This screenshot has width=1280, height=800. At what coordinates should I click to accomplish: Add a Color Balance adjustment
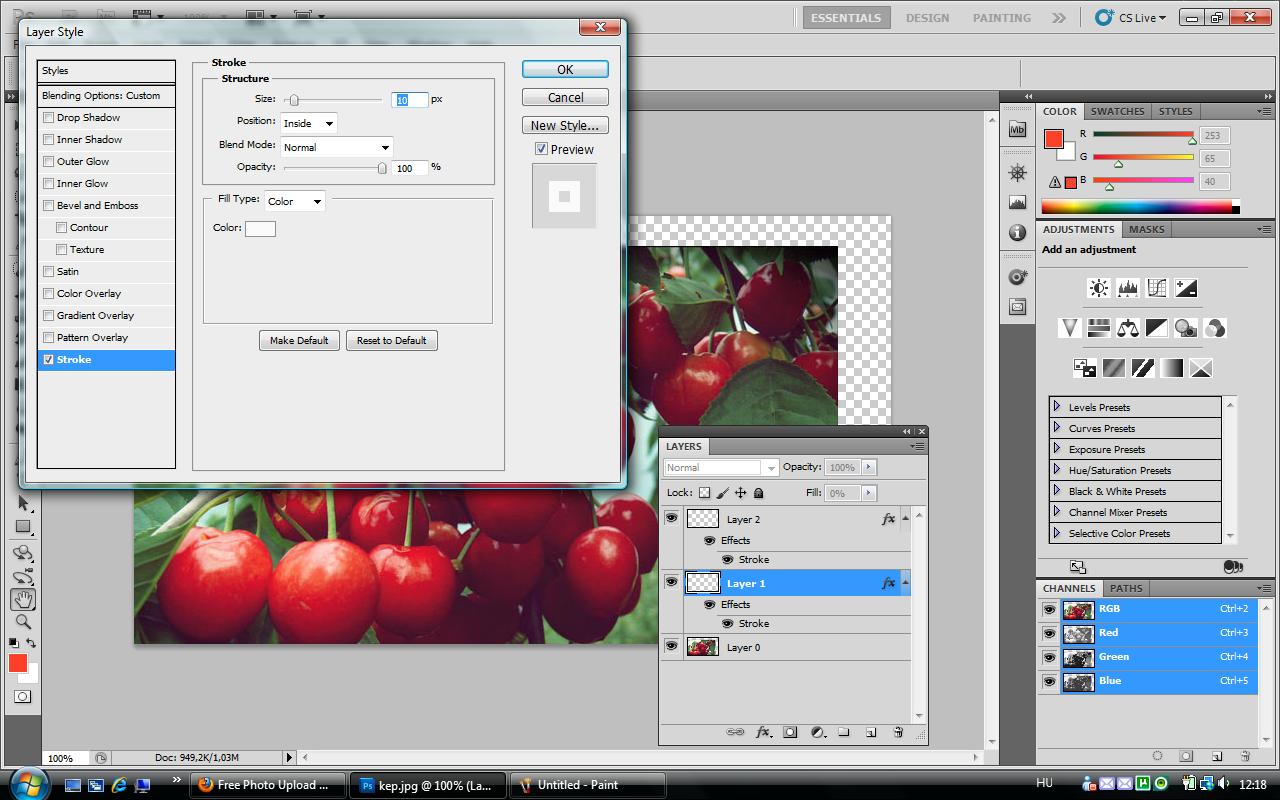[1128, 328]
